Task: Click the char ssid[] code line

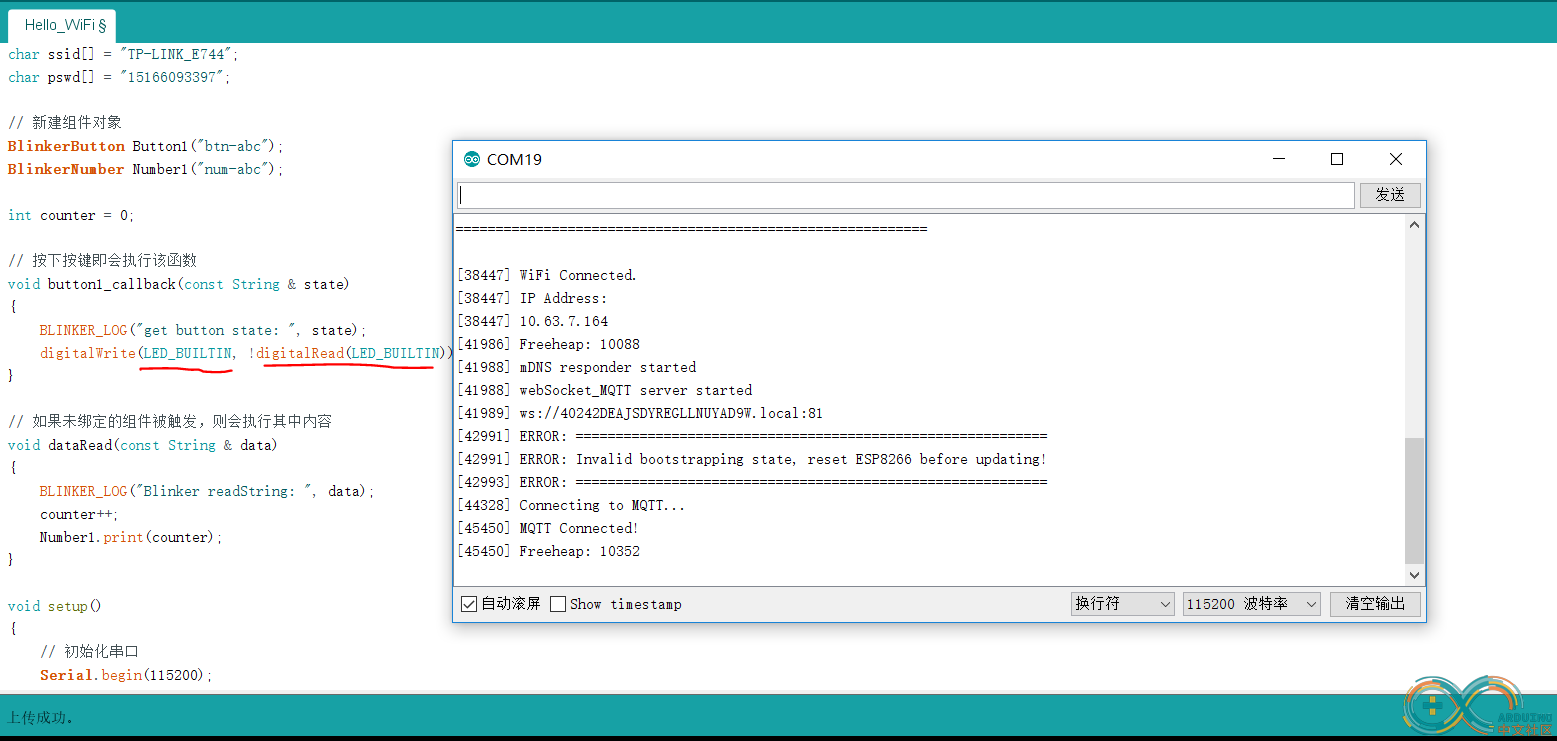Action: point(124,54)
